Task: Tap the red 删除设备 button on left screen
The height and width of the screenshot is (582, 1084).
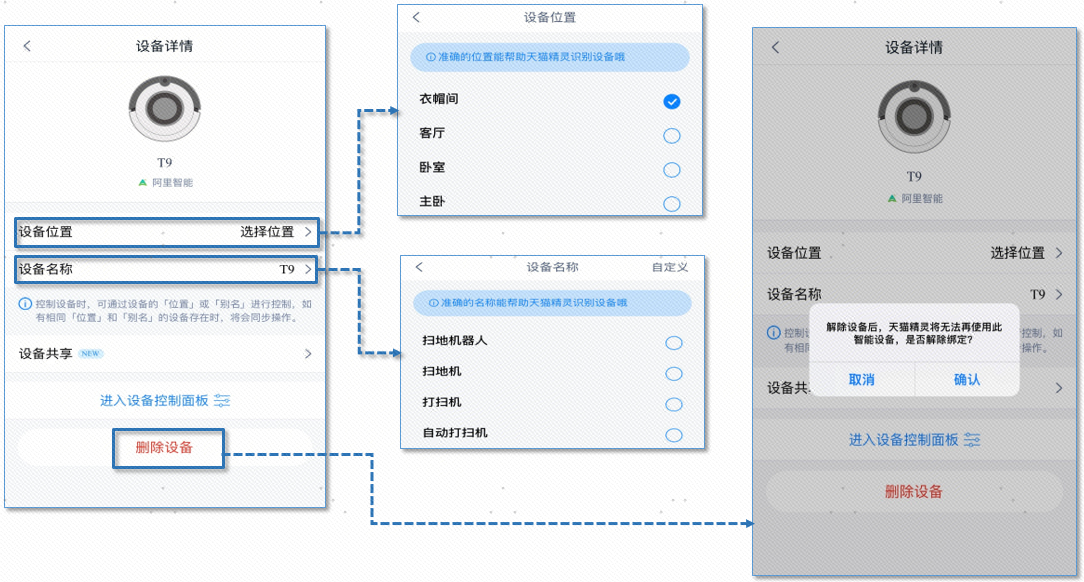Action: [x=165, y=448]
